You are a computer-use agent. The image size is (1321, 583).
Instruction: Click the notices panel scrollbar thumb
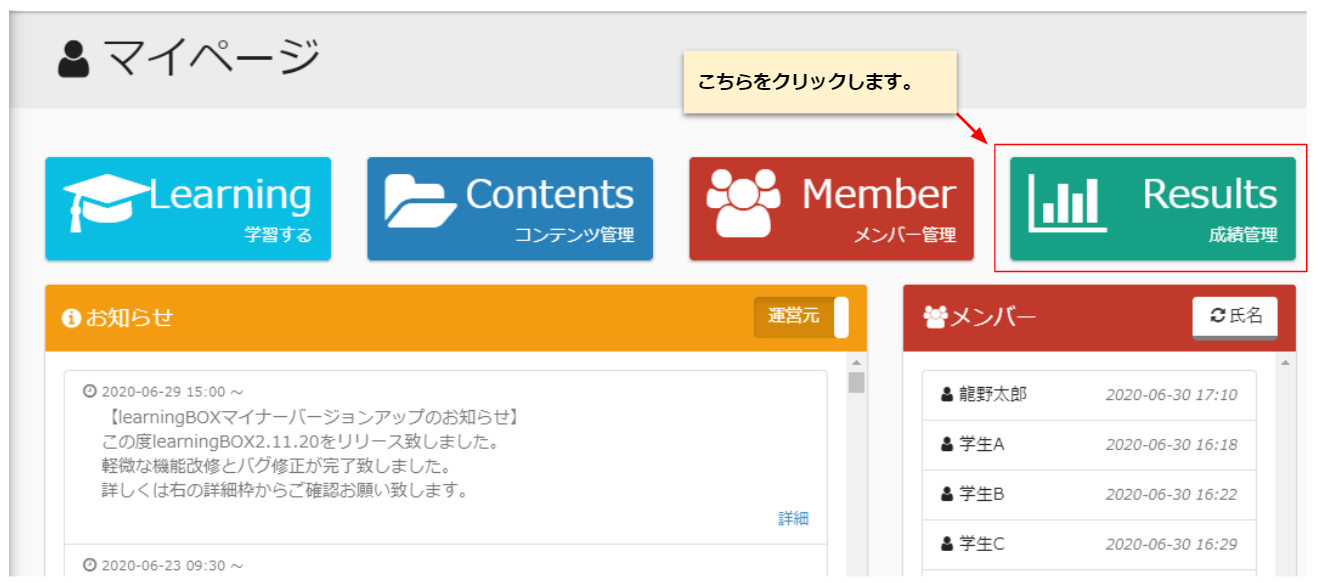click(856, 383)
